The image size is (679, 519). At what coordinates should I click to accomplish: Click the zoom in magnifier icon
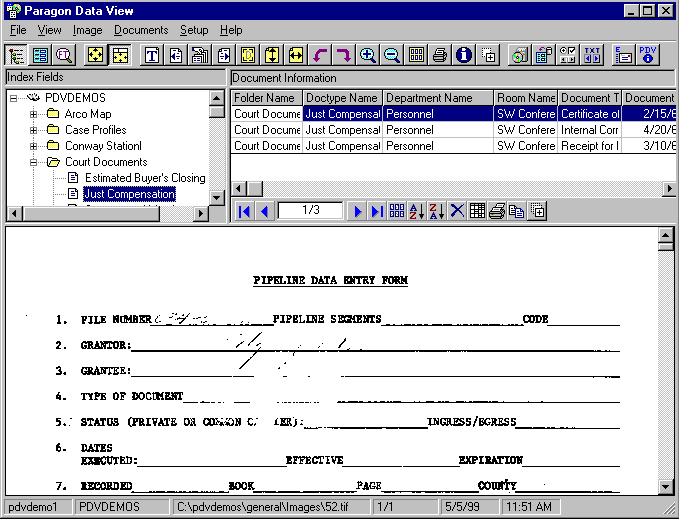tap(368, 55)
